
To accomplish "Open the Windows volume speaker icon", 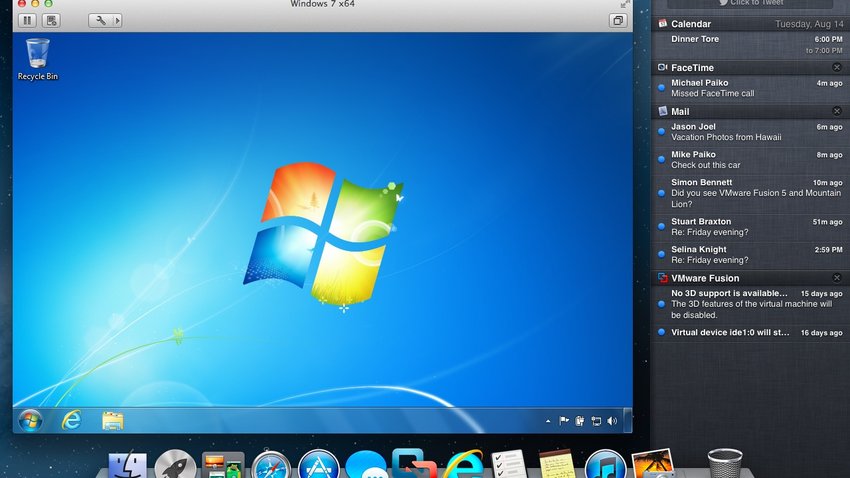I will click(612, 421).
